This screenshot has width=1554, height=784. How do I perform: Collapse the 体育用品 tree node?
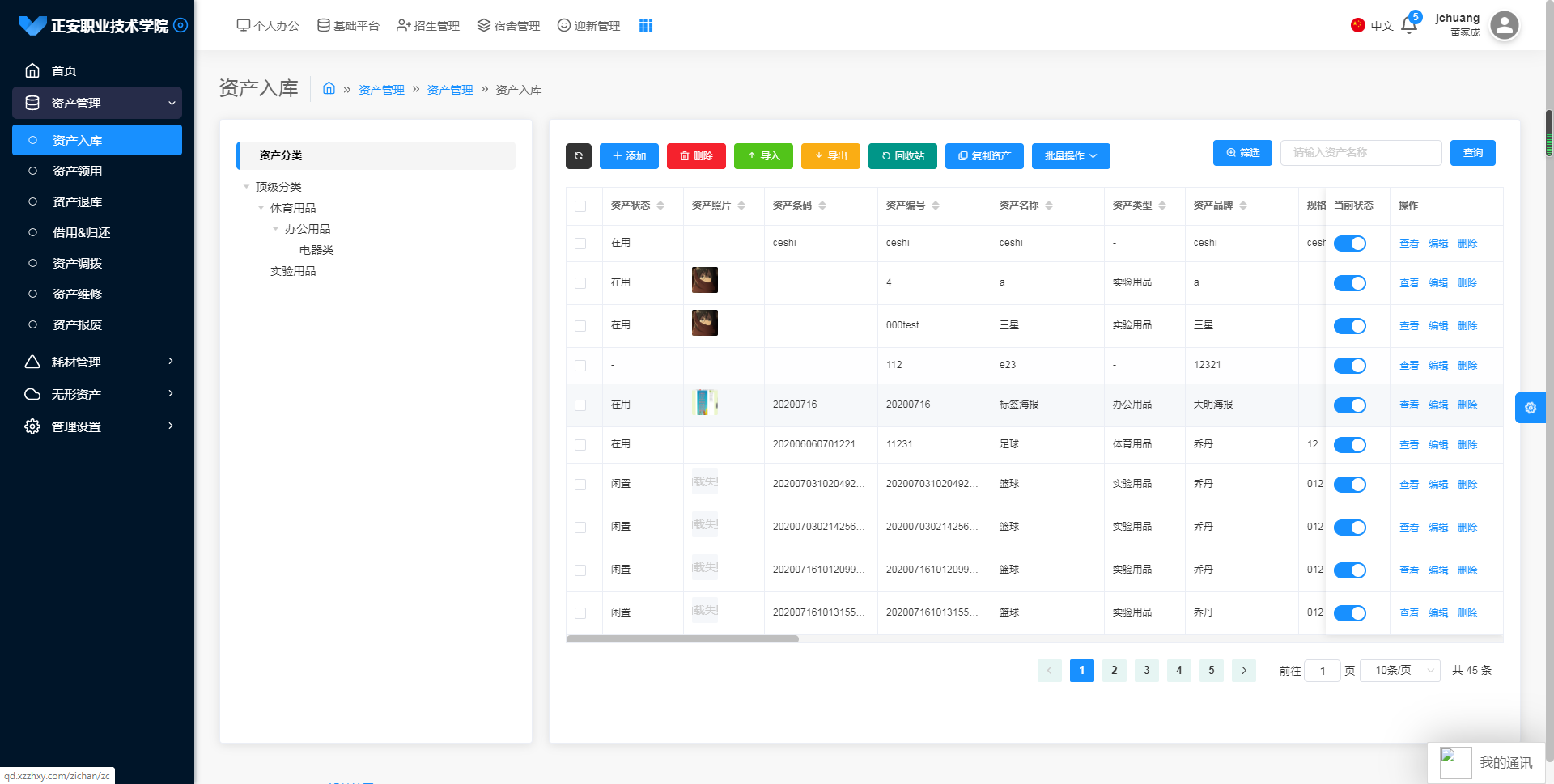click(261, 208)
